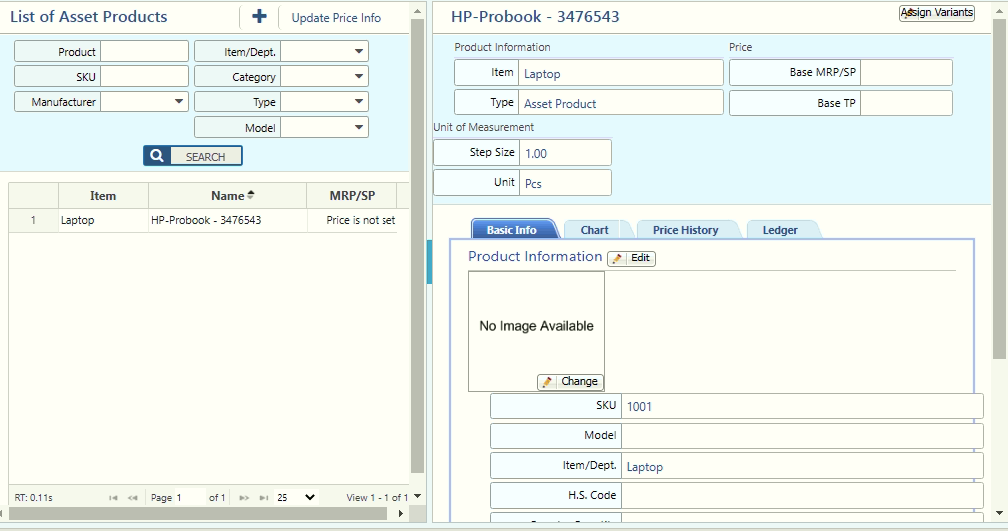The image size is (1008, 531).
Task: Click the Assign Variants button
Action: (937, 12)
